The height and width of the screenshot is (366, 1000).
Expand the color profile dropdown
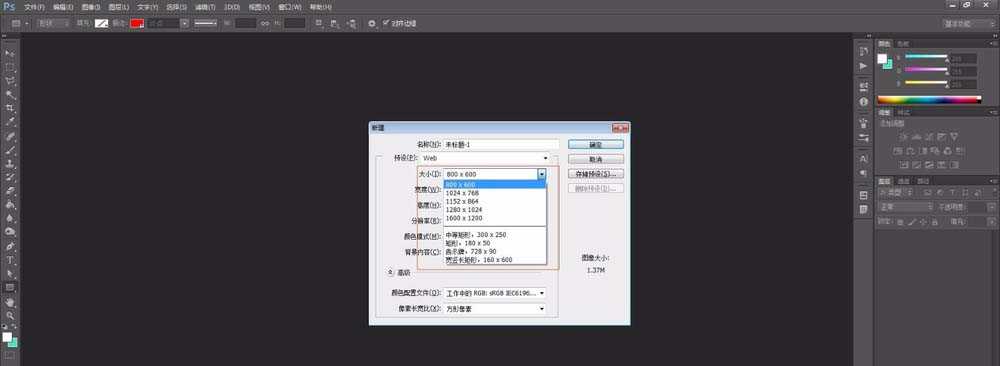[x=495, y=293]
